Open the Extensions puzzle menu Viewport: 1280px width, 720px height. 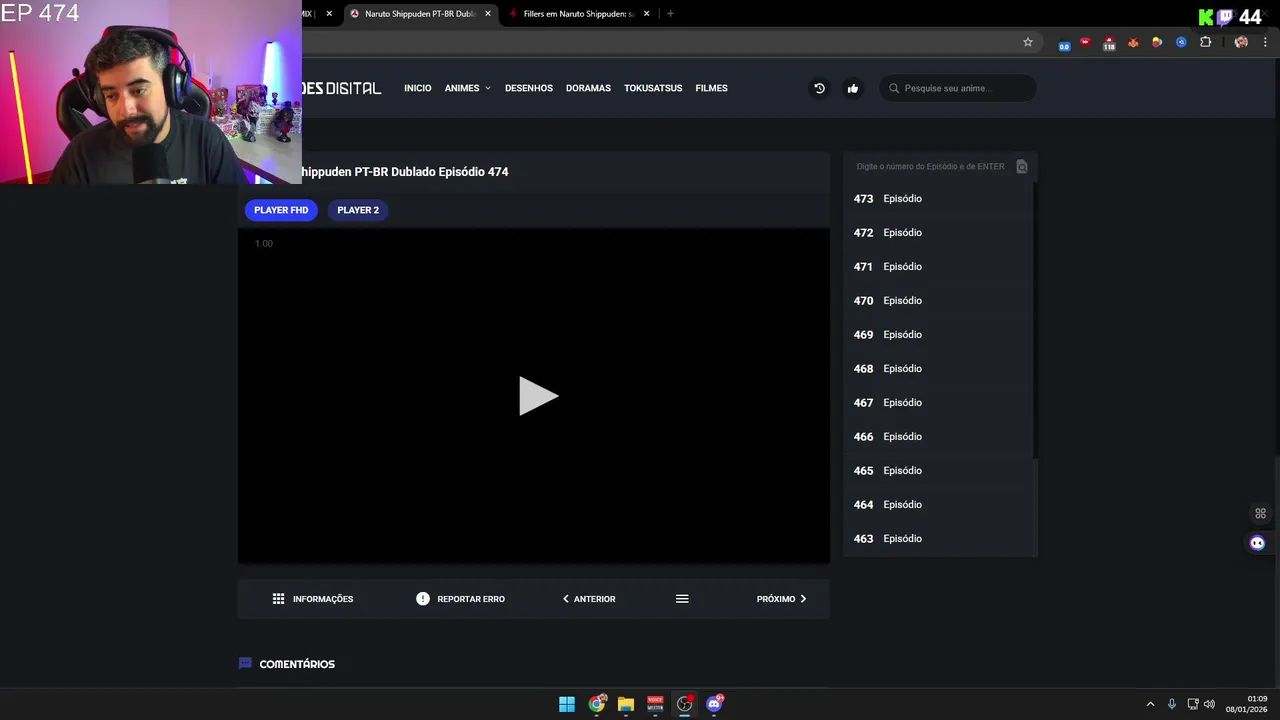[x=1205, y=42]
